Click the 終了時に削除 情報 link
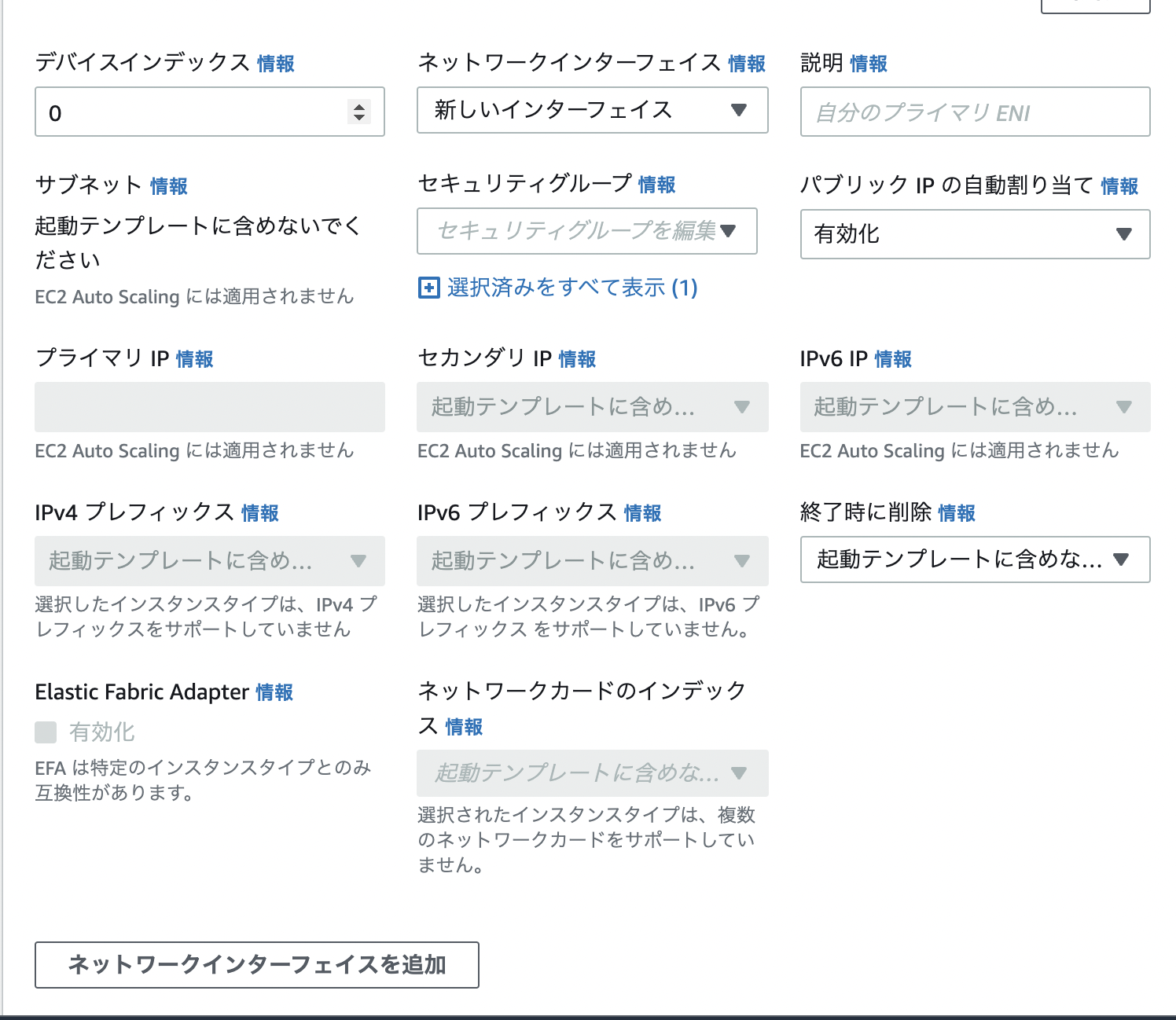This screenshot has height=1020, width=1176. tap(957, 513)
